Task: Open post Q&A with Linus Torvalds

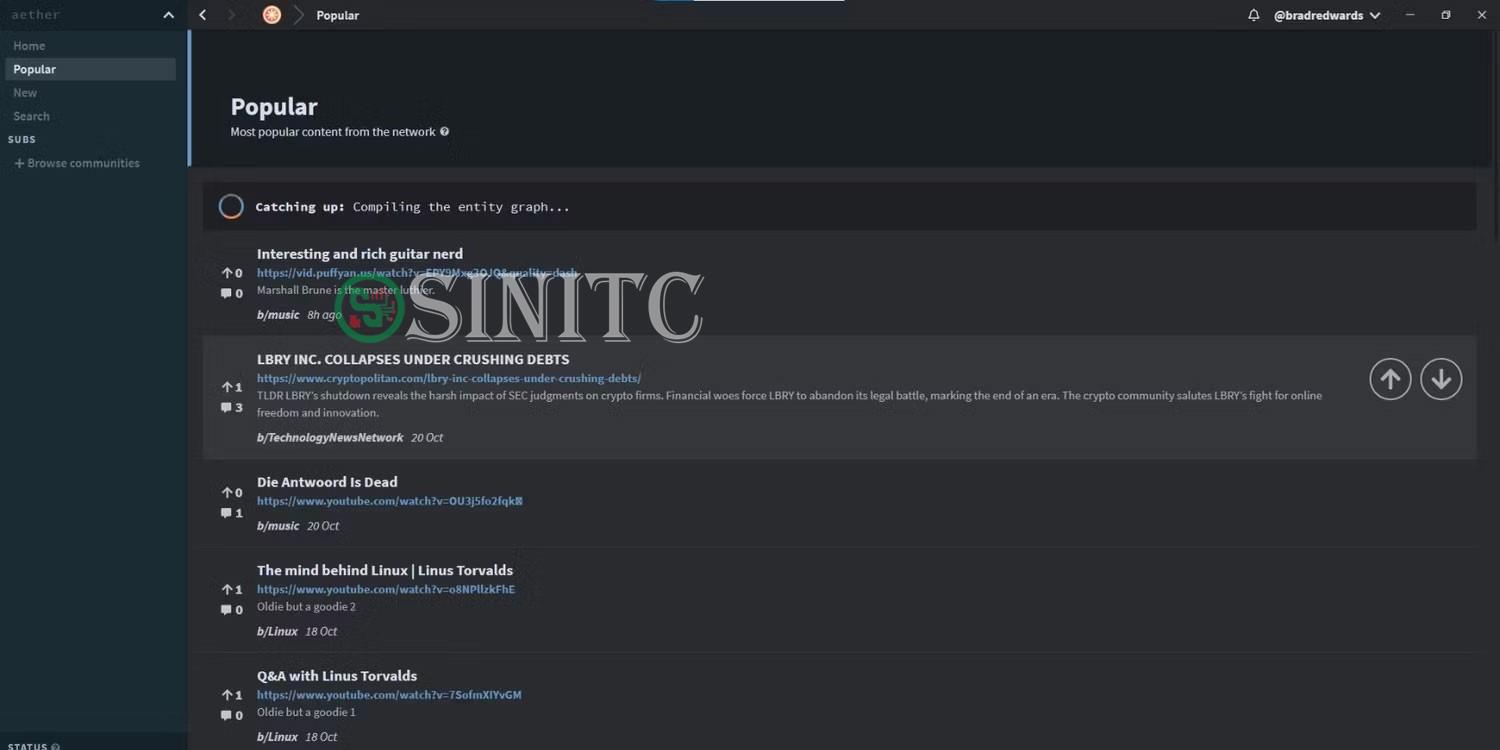Action: point(337,676)
